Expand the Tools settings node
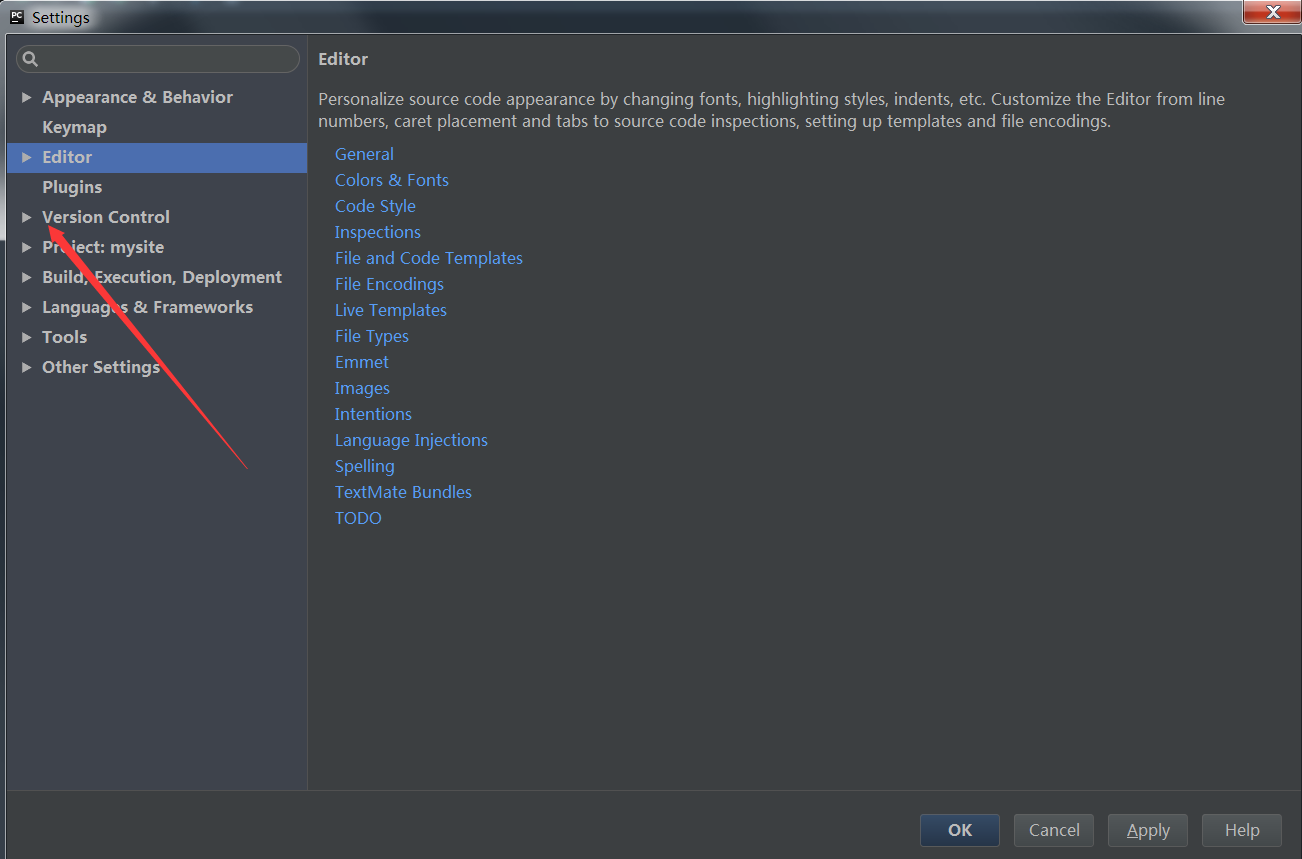 (27, 337)
